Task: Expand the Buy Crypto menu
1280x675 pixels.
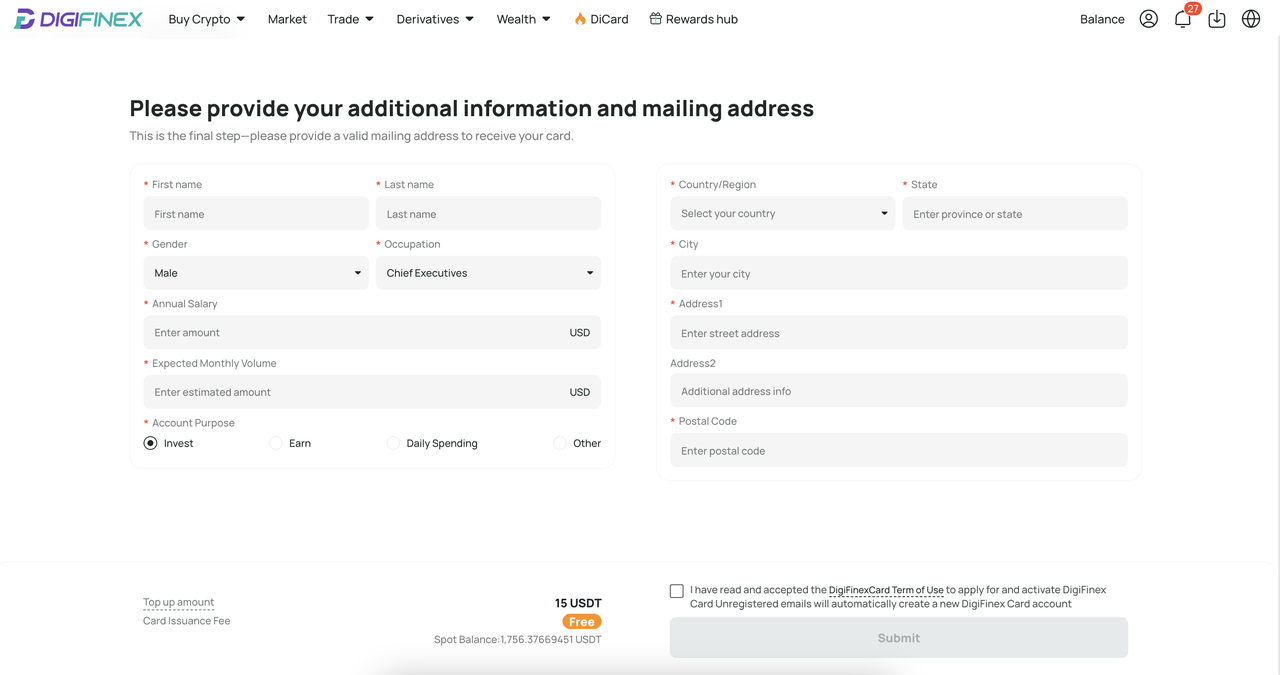Action: coord(206,19)
